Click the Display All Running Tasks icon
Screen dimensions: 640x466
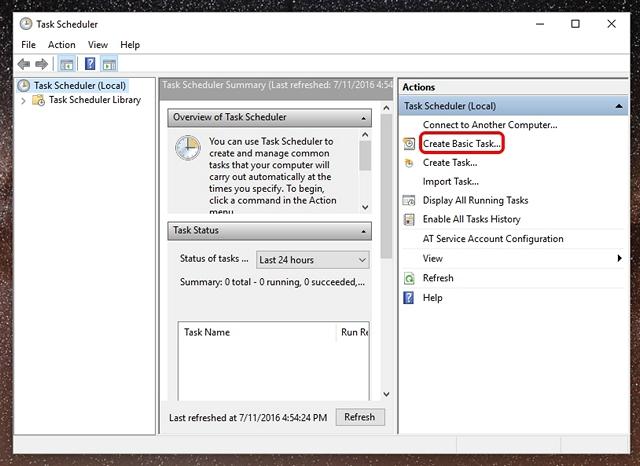[409, 200]
